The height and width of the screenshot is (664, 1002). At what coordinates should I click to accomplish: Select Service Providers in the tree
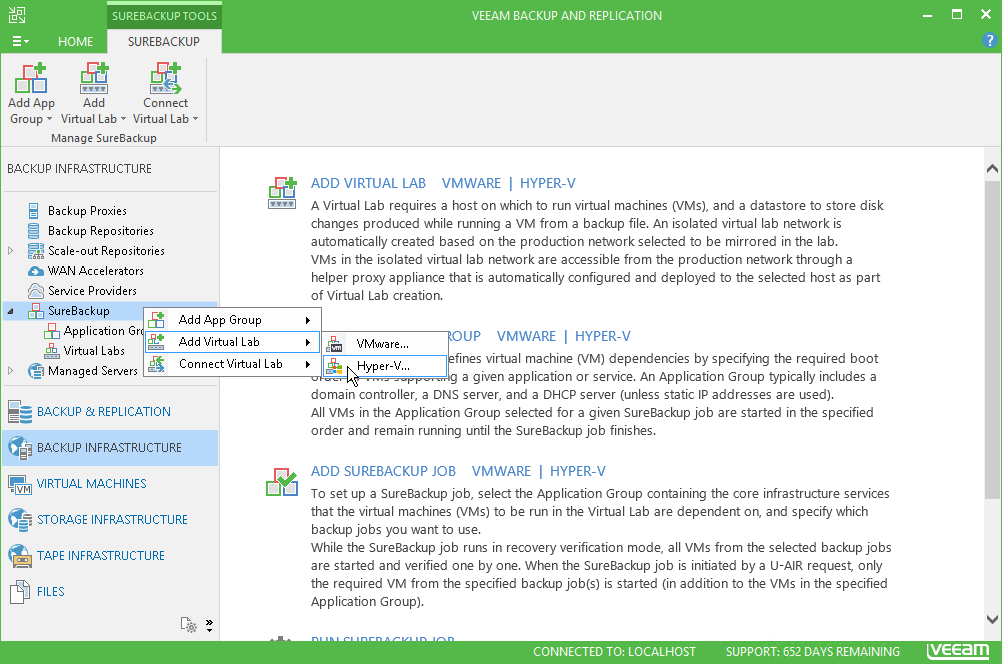point(92,291)
